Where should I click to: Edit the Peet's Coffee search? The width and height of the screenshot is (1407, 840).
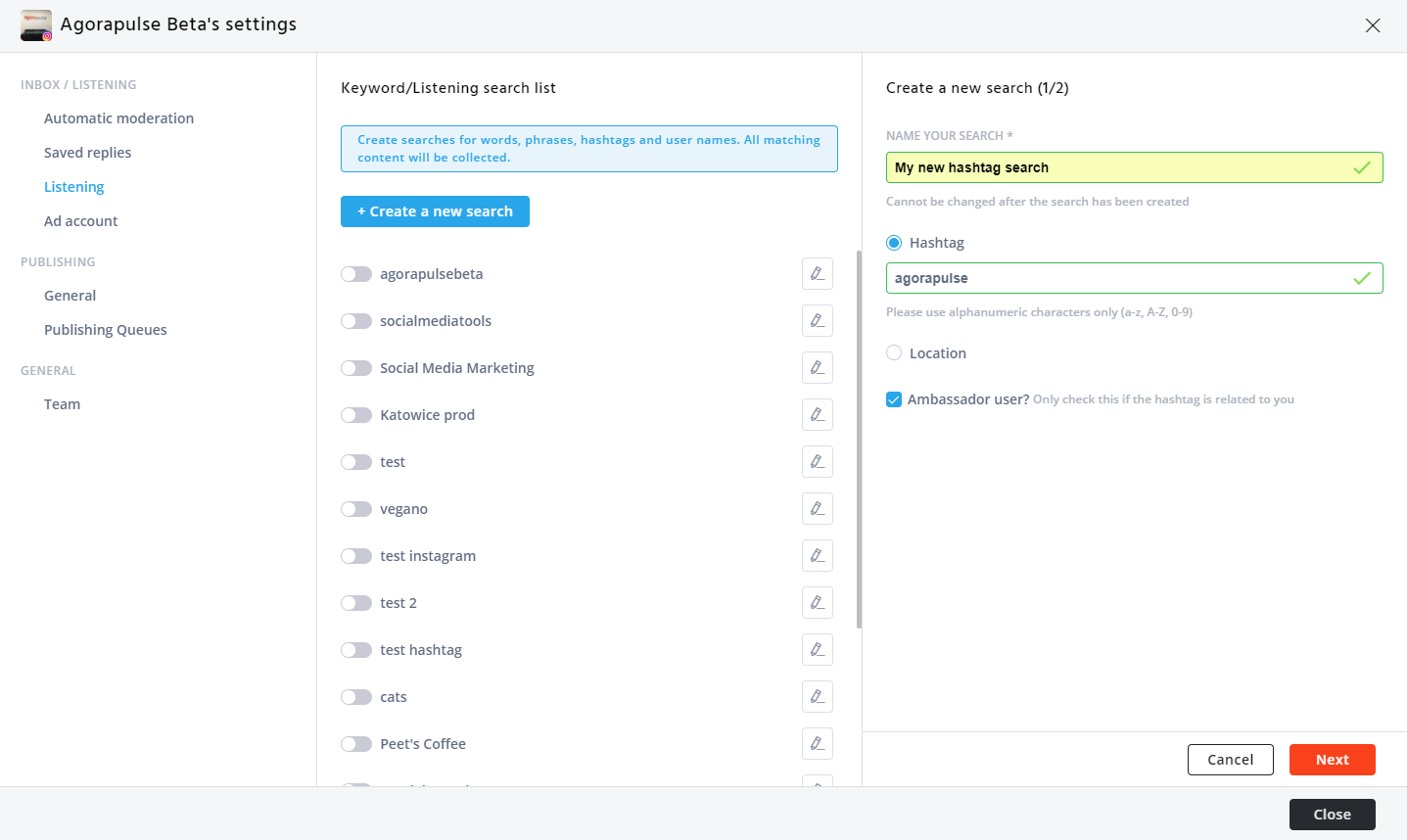(817, 744)
